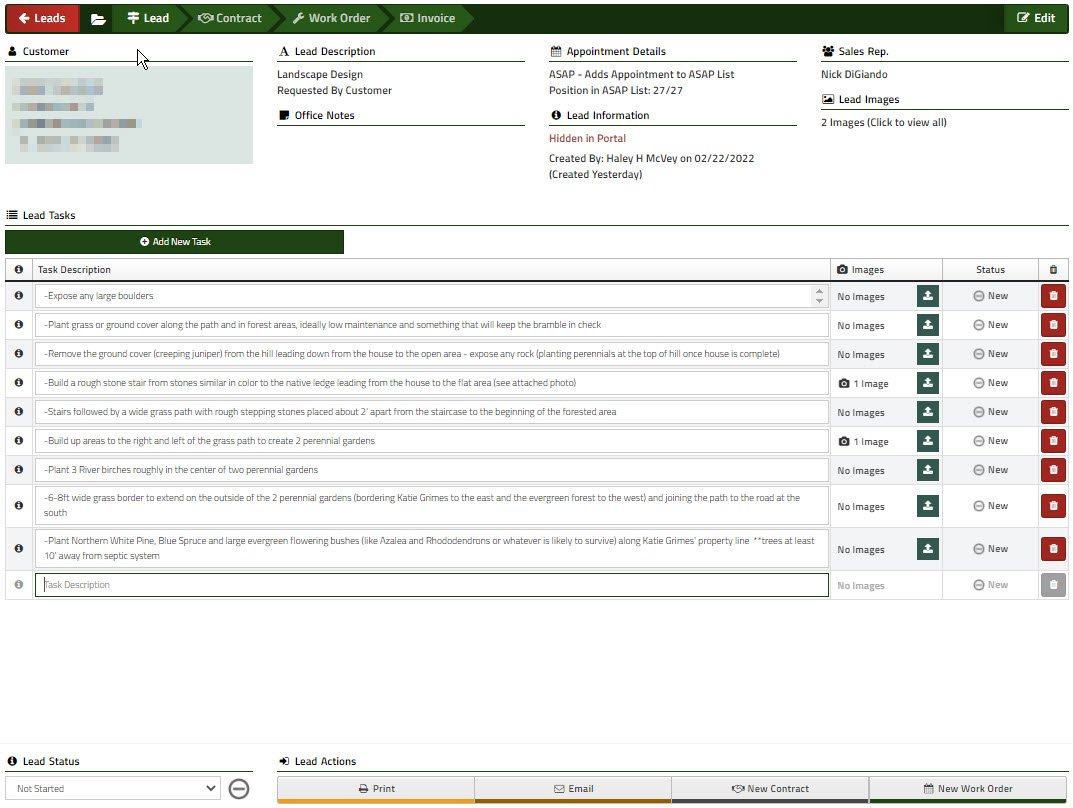This screenshot has height=808, width=1073.
Task: Switch to the Contract tab
Action: (230, 18)
